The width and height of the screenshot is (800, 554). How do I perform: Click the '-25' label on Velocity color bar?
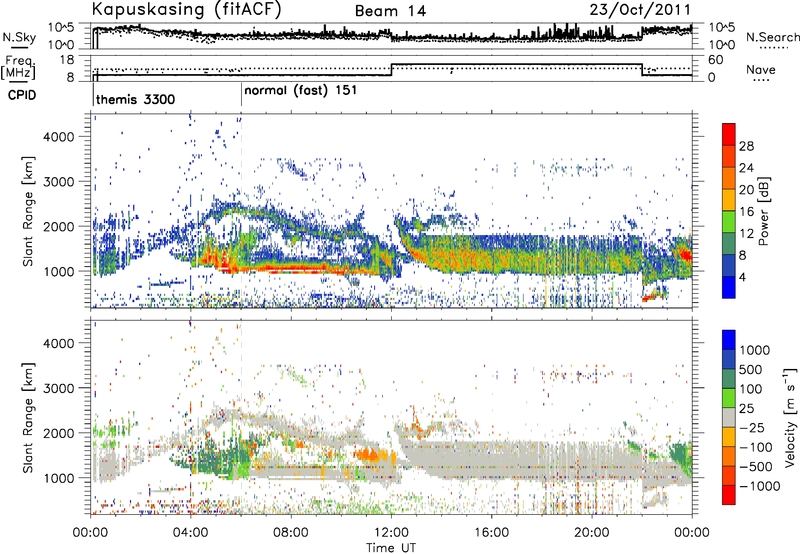(x=752, y=427)
